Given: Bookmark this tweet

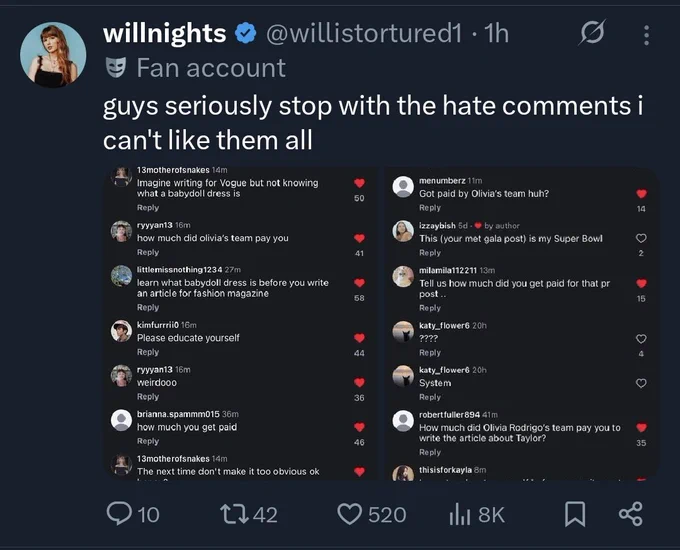Looking at the screenshot, I should [575, 514].
